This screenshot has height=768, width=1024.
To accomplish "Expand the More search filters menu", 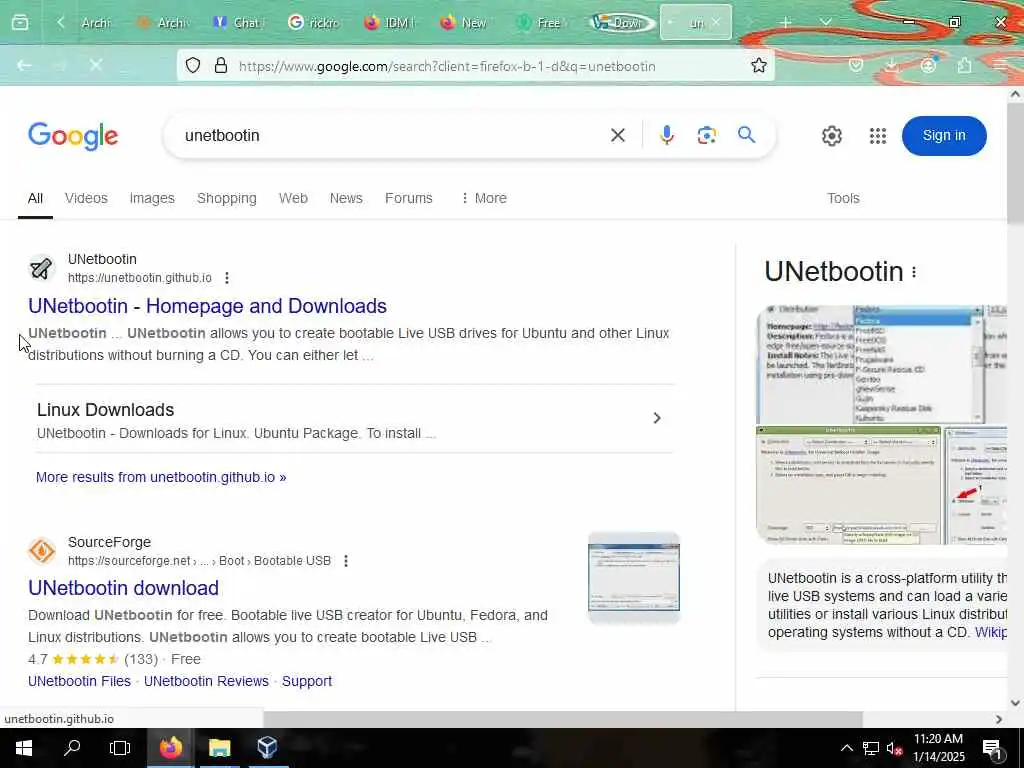I will 484,198.
